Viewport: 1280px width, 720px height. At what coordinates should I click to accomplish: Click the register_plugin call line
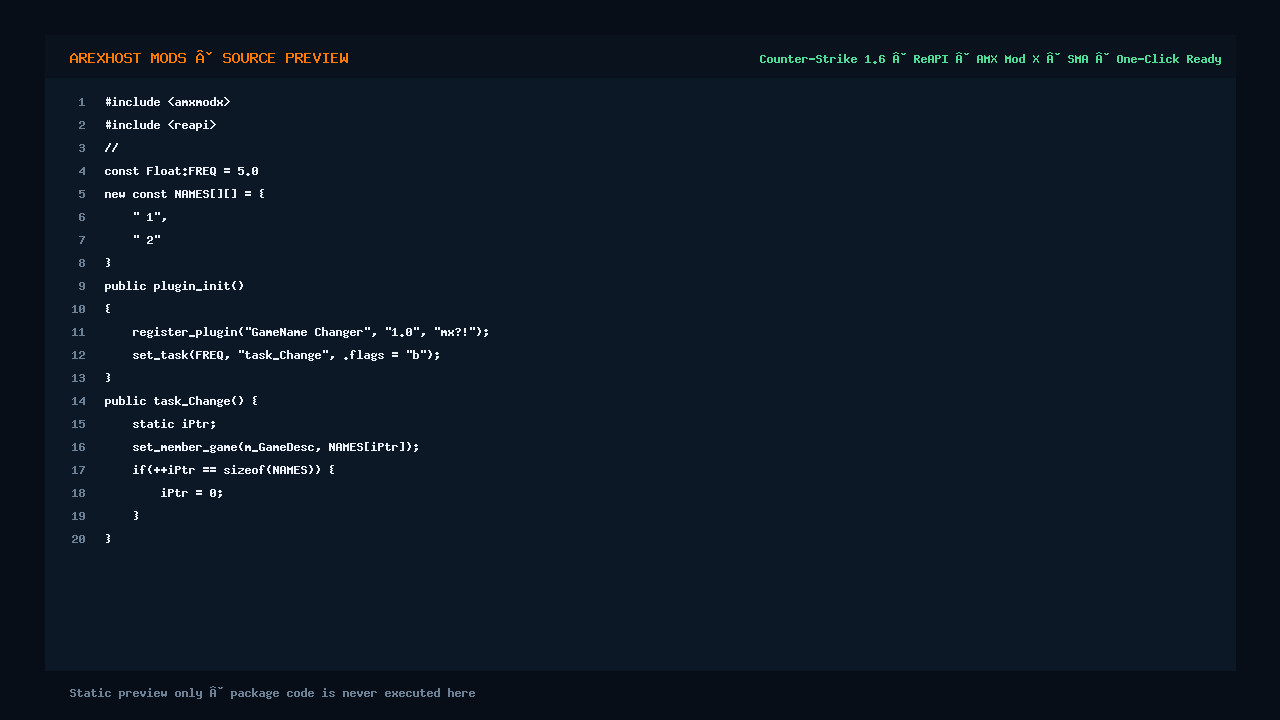[x=311, y=332]
